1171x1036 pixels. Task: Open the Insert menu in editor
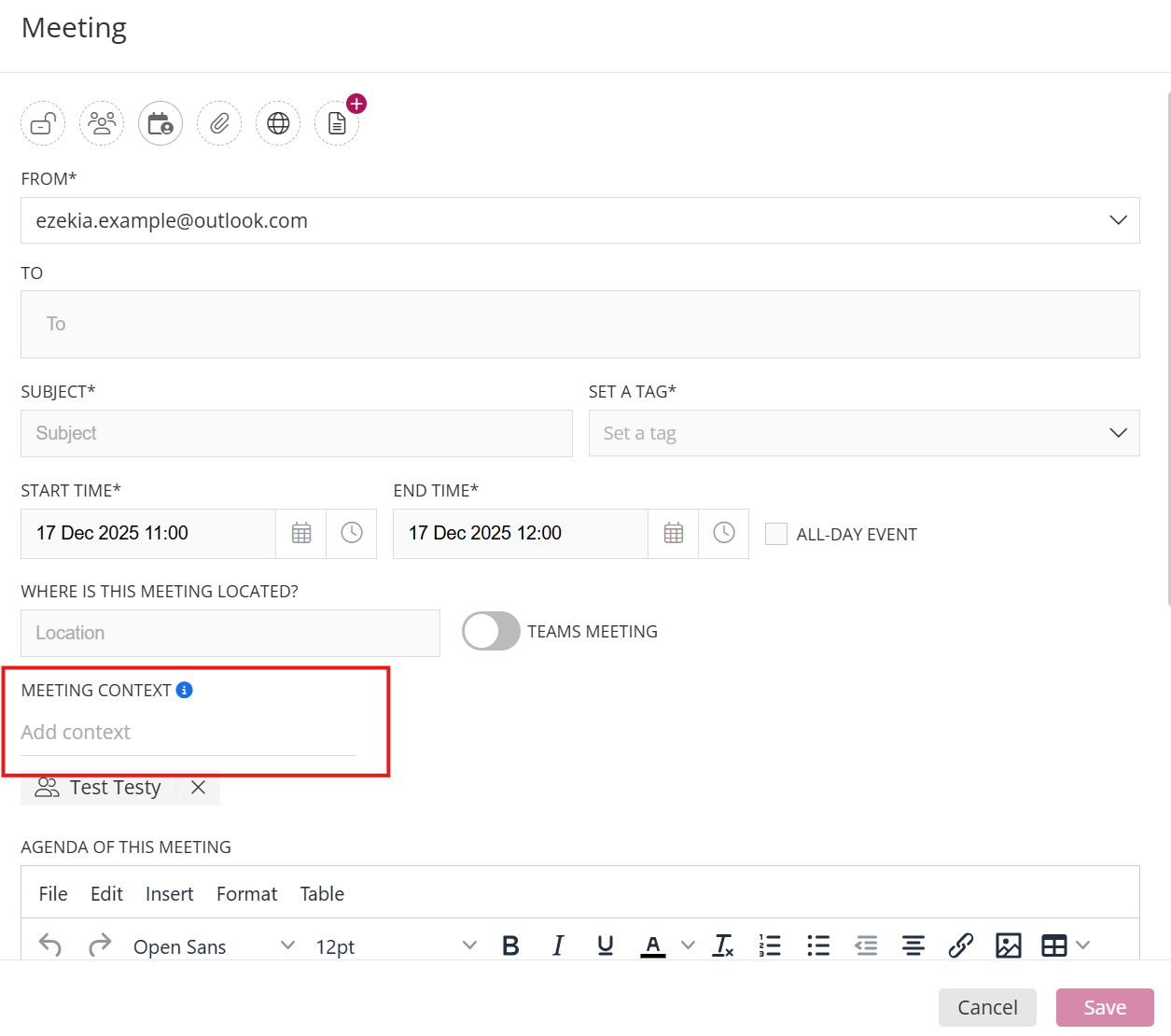point(170,894)
